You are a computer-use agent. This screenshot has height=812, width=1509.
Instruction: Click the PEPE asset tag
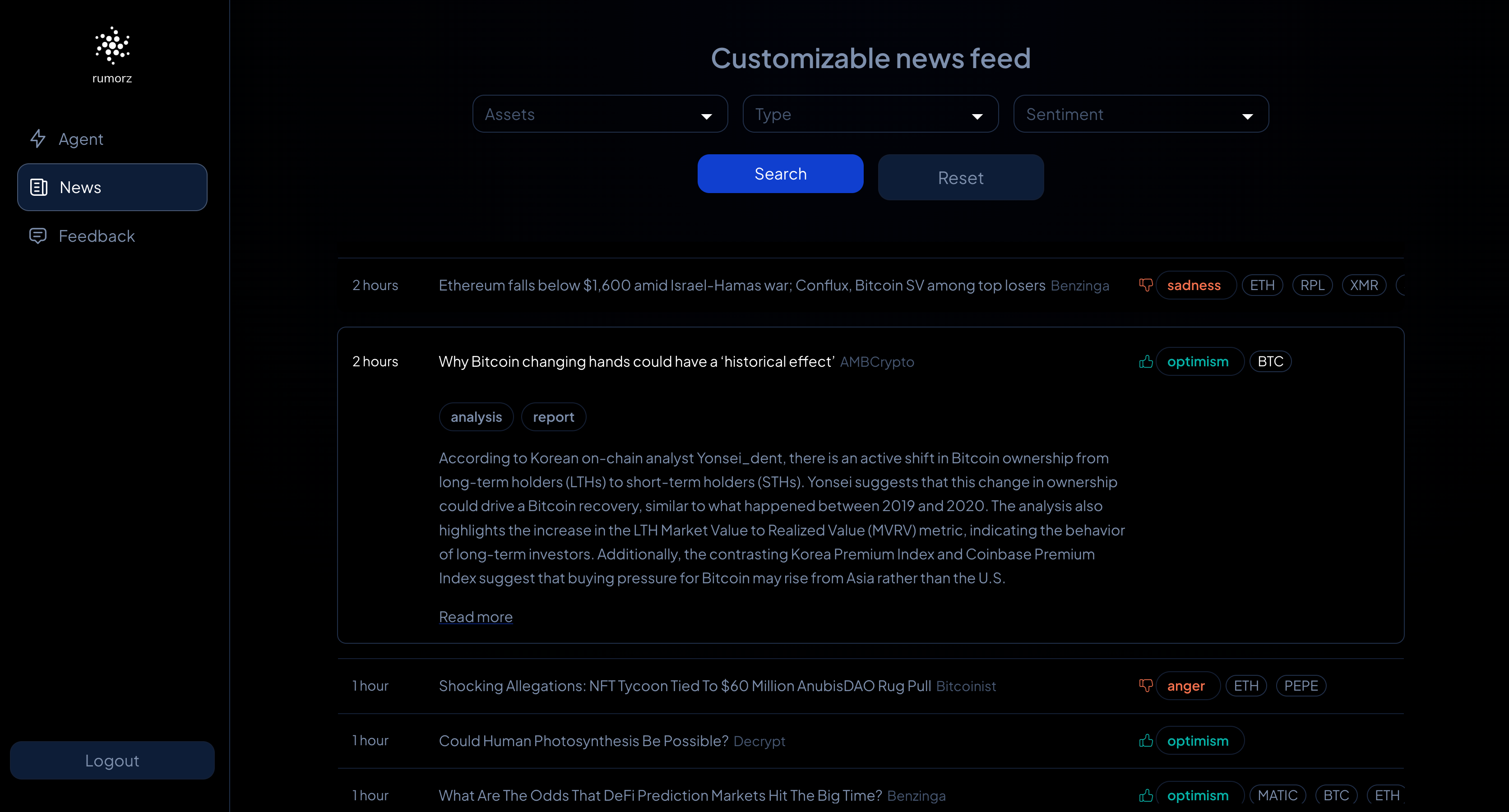click(1301, 686)
